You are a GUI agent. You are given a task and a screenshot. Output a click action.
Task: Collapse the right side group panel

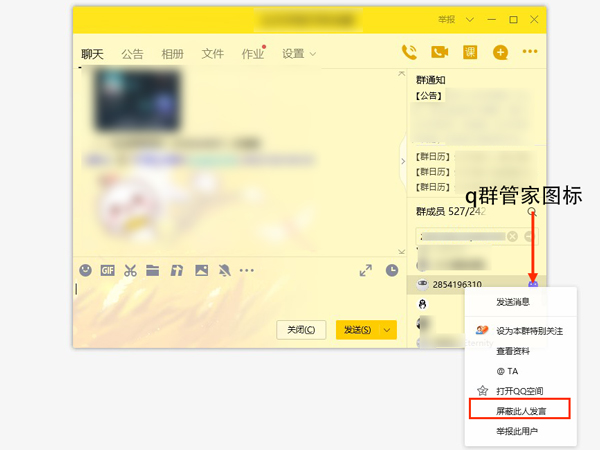(404, 160)
